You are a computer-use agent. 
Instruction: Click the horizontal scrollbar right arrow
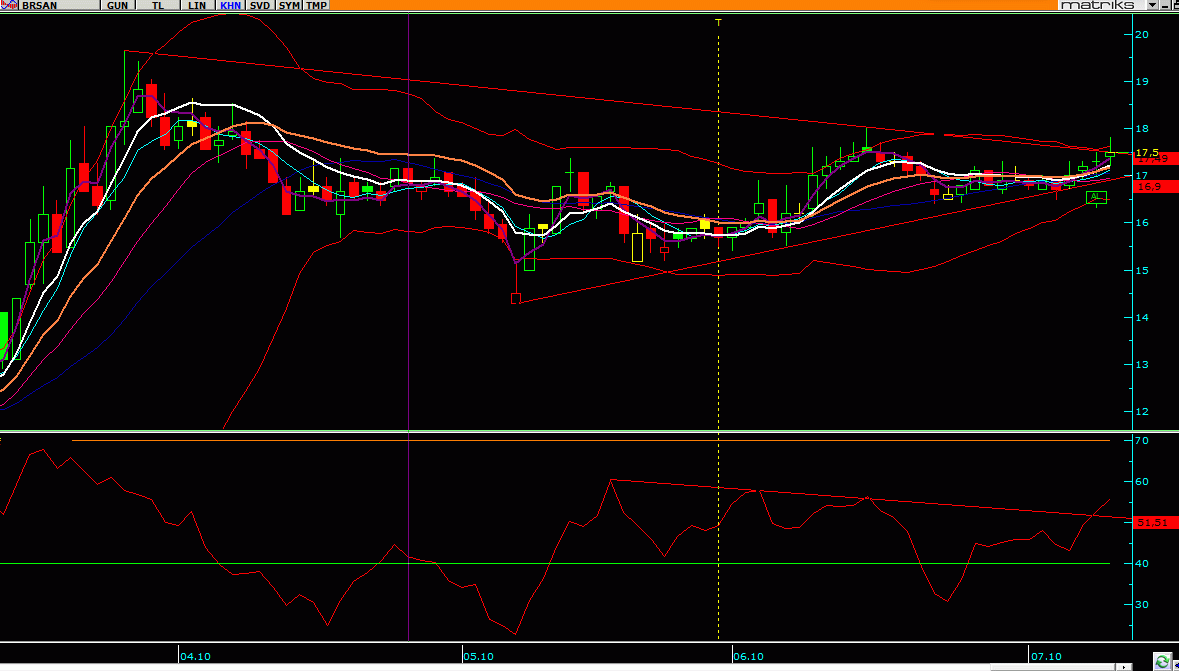pos(1124,667)
